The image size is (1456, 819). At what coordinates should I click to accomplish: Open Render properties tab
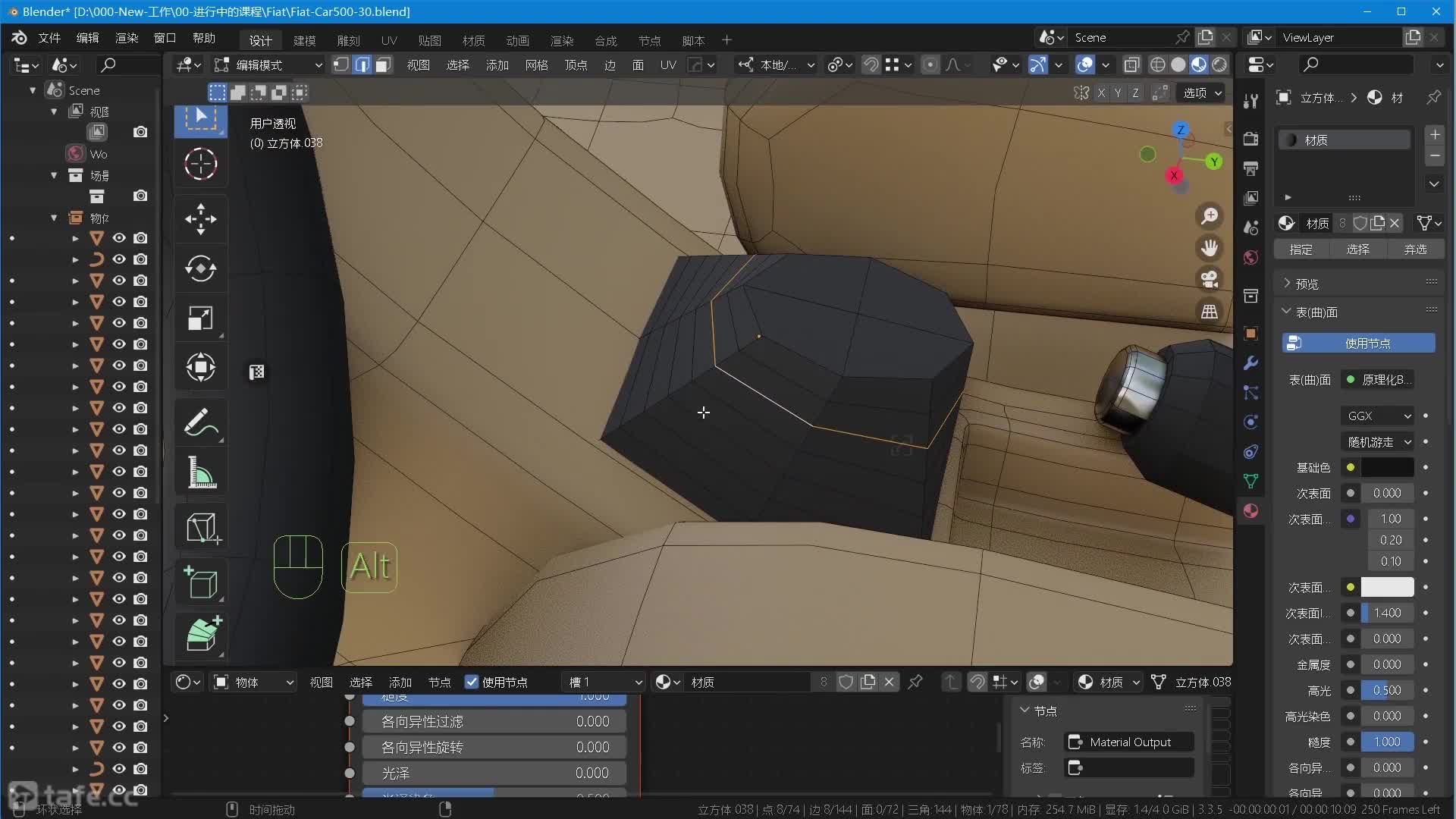[x=1250, y=139]
